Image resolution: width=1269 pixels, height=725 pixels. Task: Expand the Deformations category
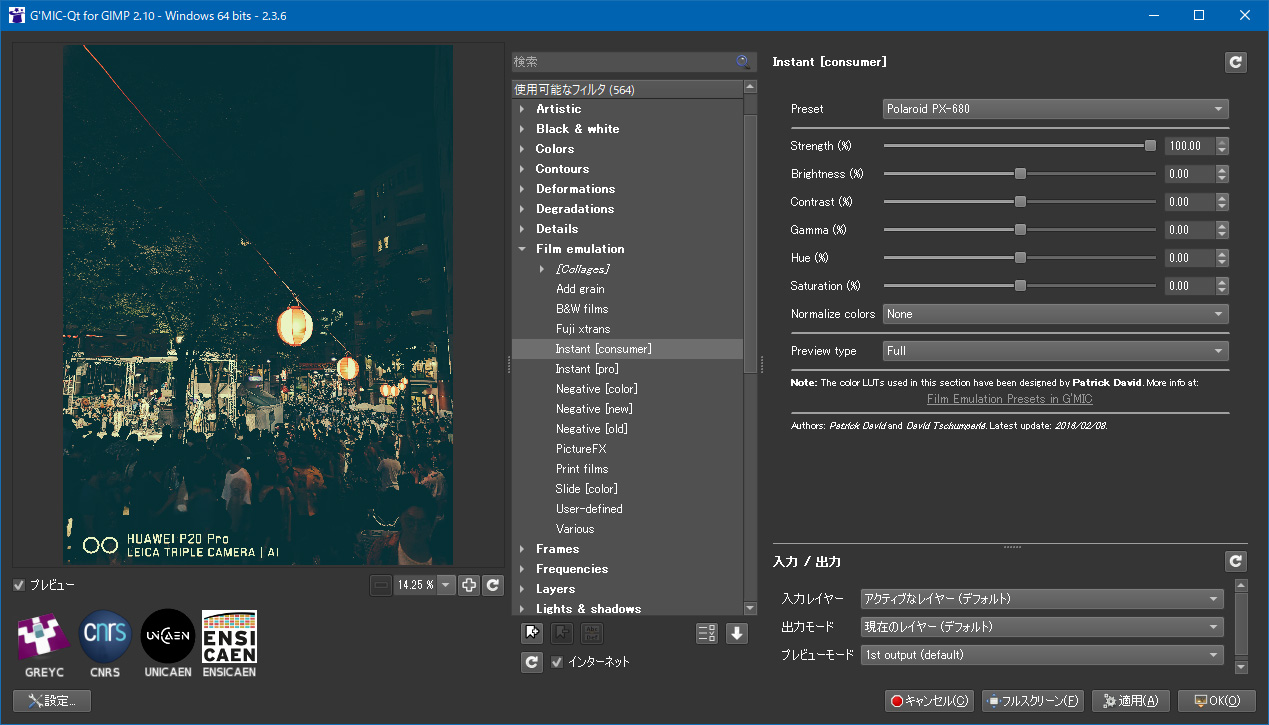coord(522,189)
